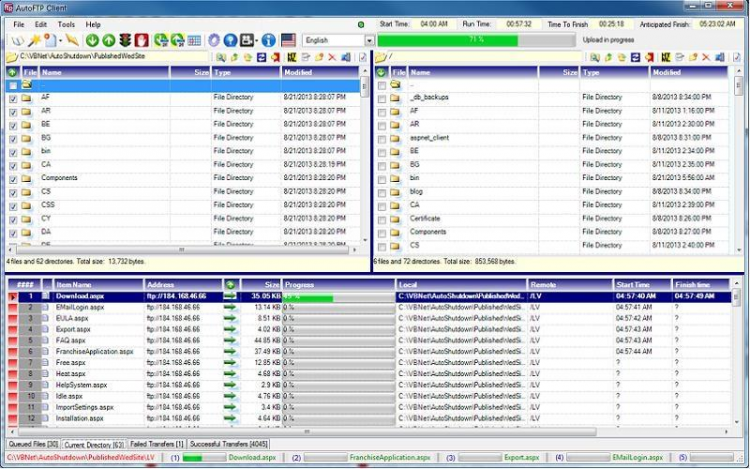Click the traffic light icon in toolbar
The width and height of the screenshot is (750, 469).
click(x=125, y=40)
